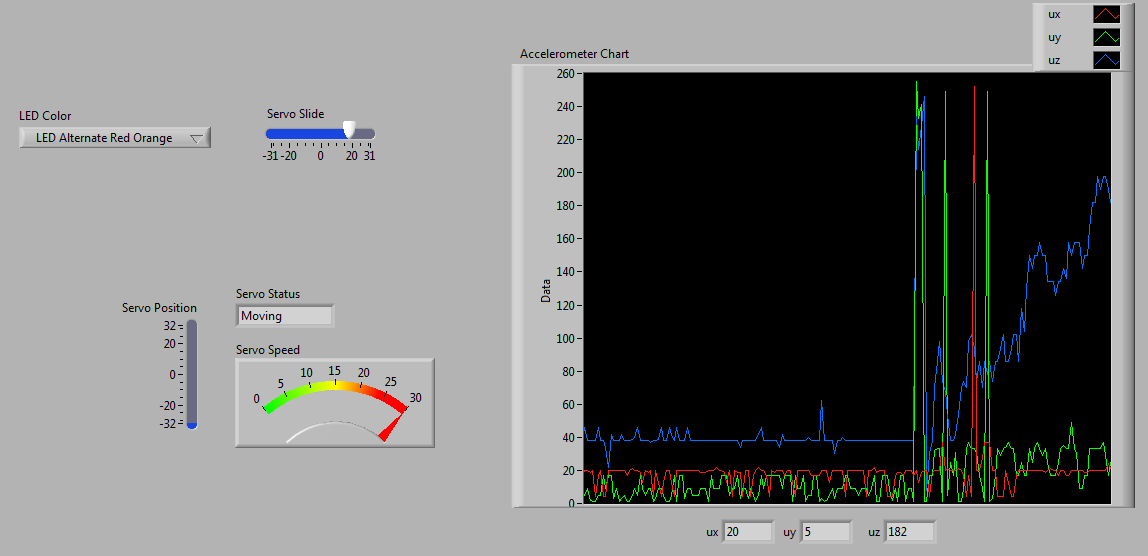Click the uy green plot legend icon
The image size is (1148, 556).
coord(1106,37)
